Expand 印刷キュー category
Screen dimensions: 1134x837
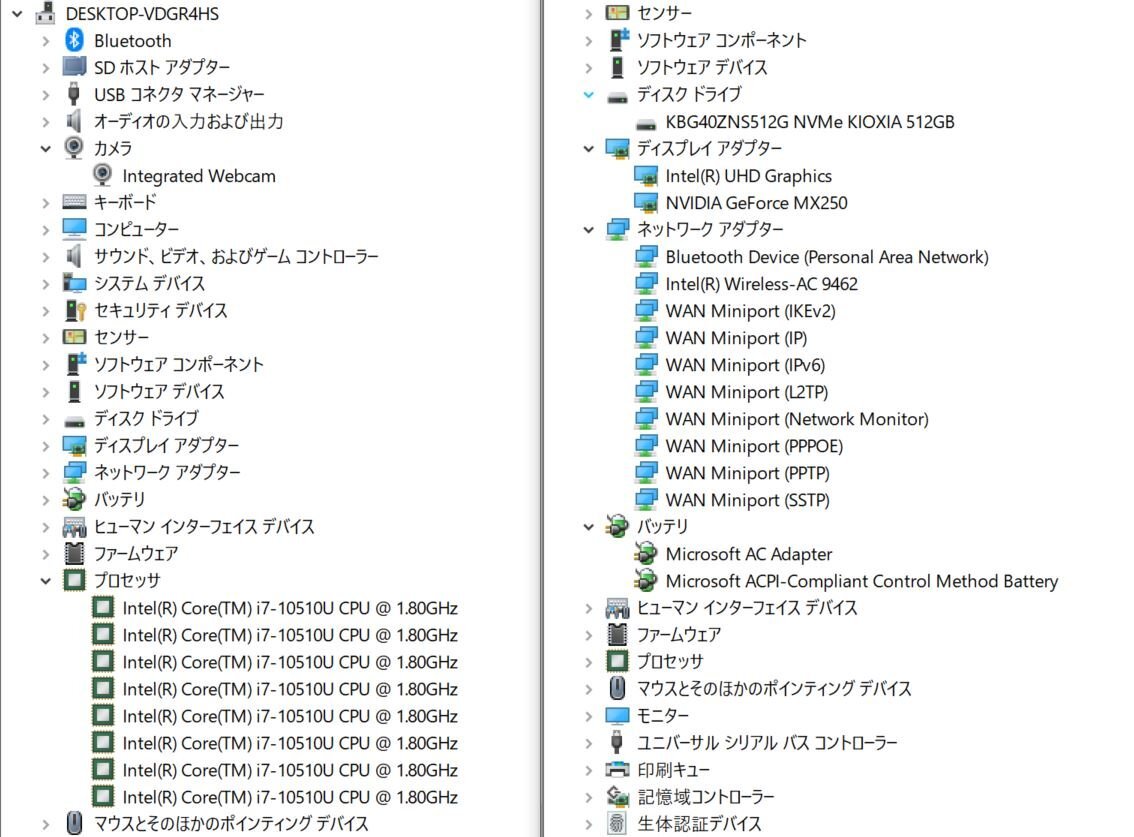[589, 770]
